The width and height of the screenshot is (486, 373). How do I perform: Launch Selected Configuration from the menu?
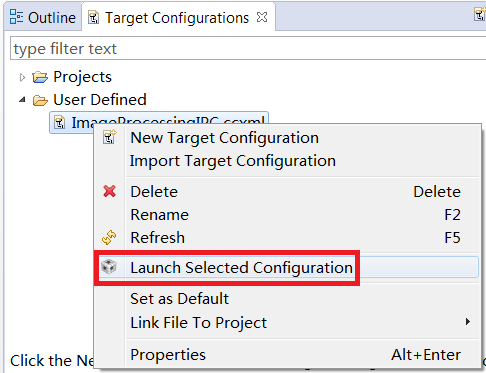tap(241, 268)
